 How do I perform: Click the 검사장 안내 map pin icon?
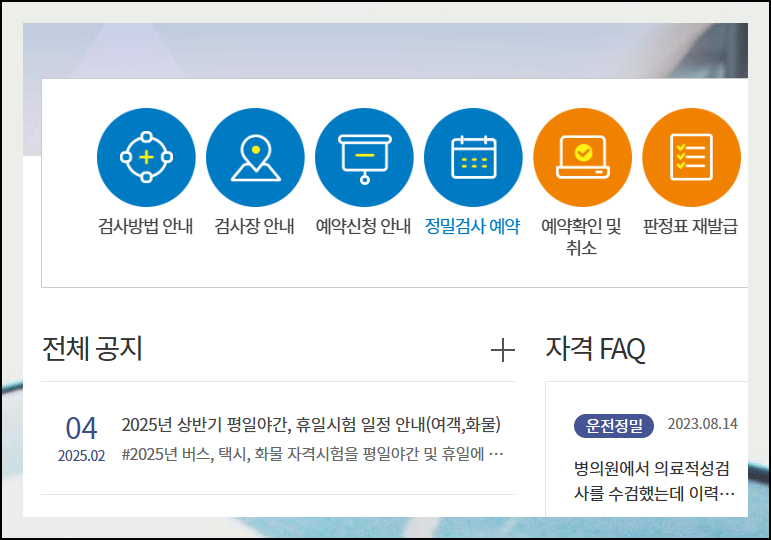(255, 157)
